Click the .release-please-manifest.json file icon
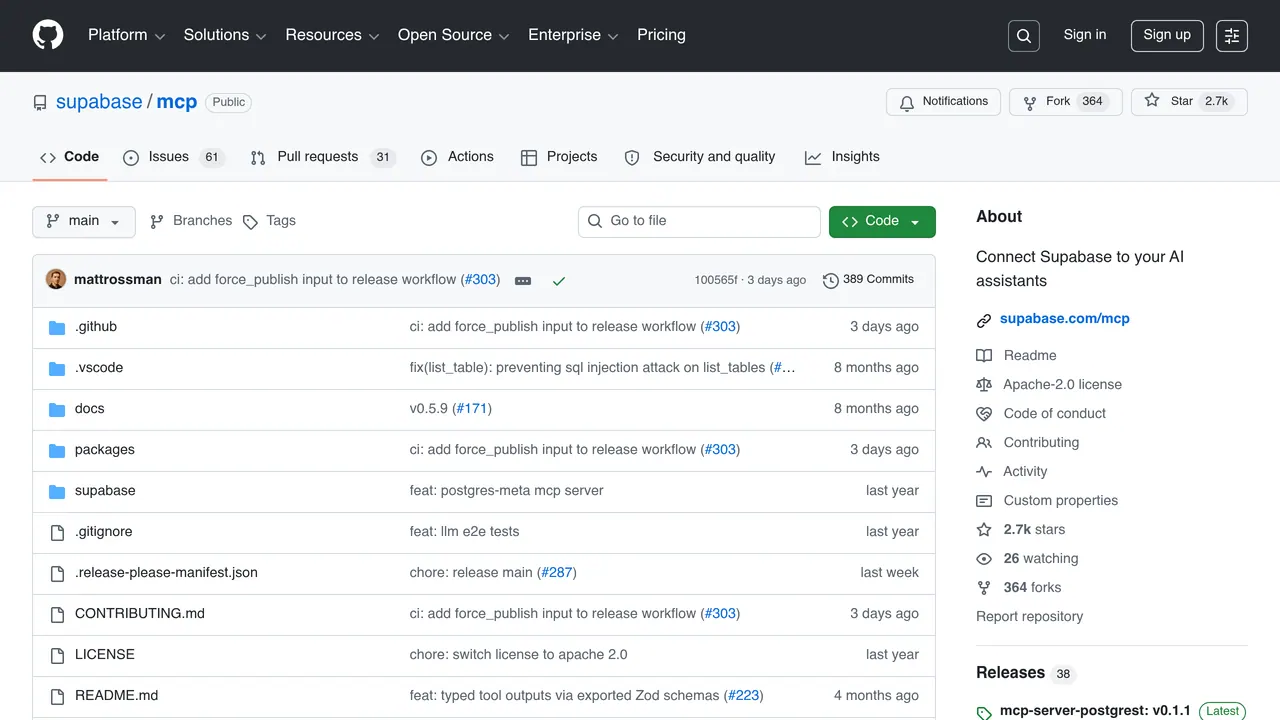 click(57, 573)
